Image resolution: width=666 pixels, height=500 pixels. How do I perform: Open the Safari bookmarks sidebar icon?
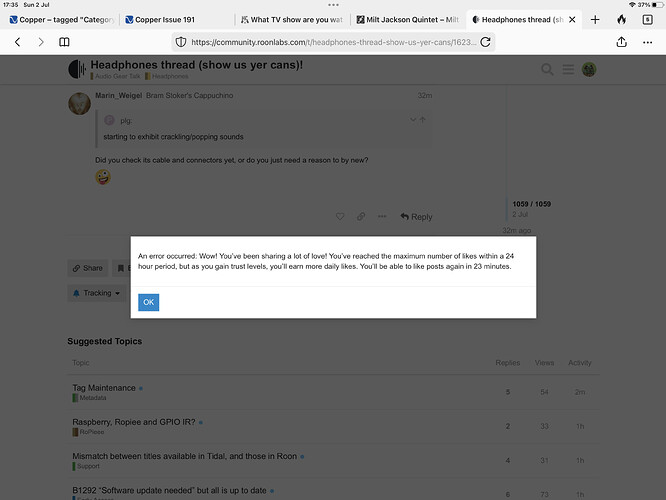[64, 42]
